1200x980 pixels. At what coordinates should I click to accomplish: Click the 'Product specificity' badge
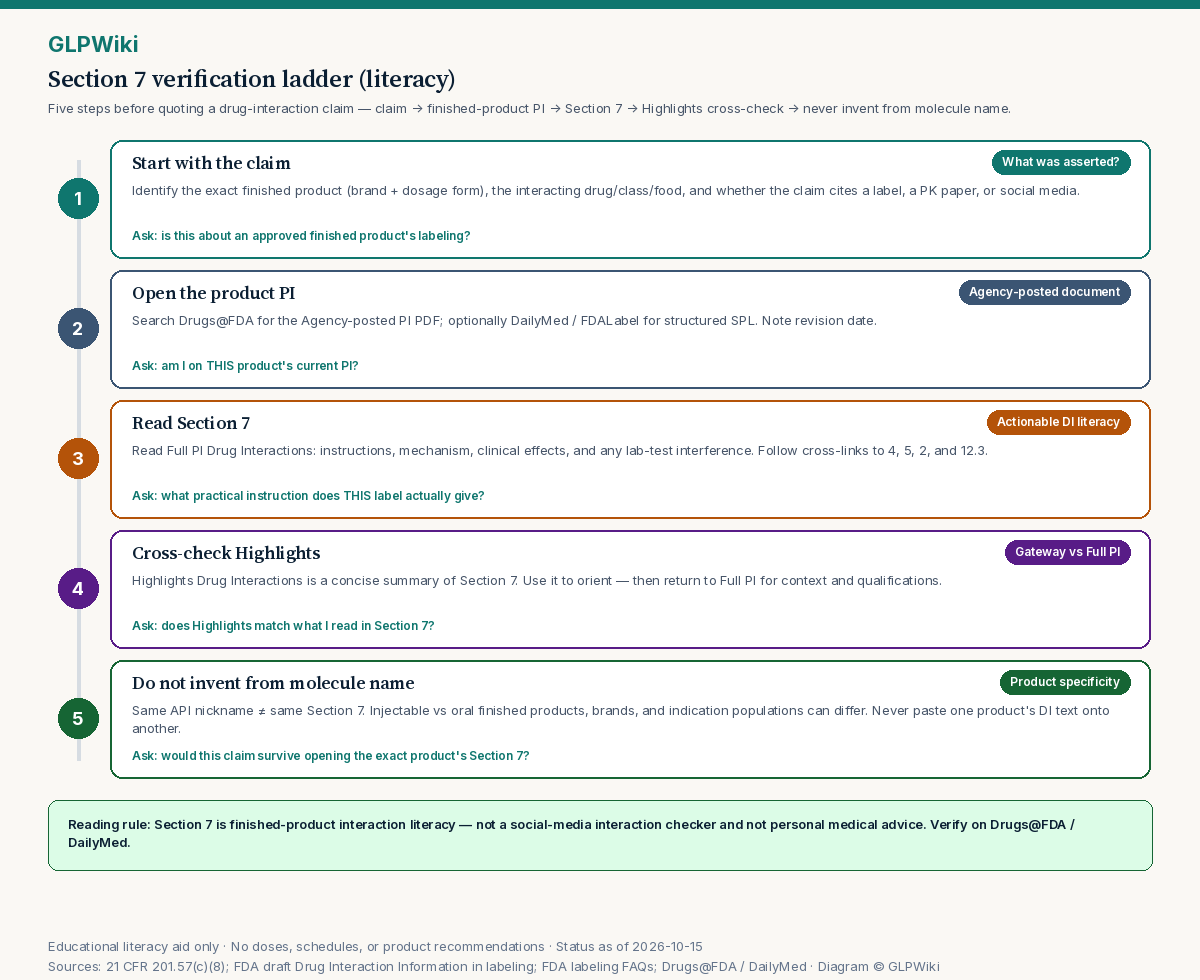point(1065,682)
